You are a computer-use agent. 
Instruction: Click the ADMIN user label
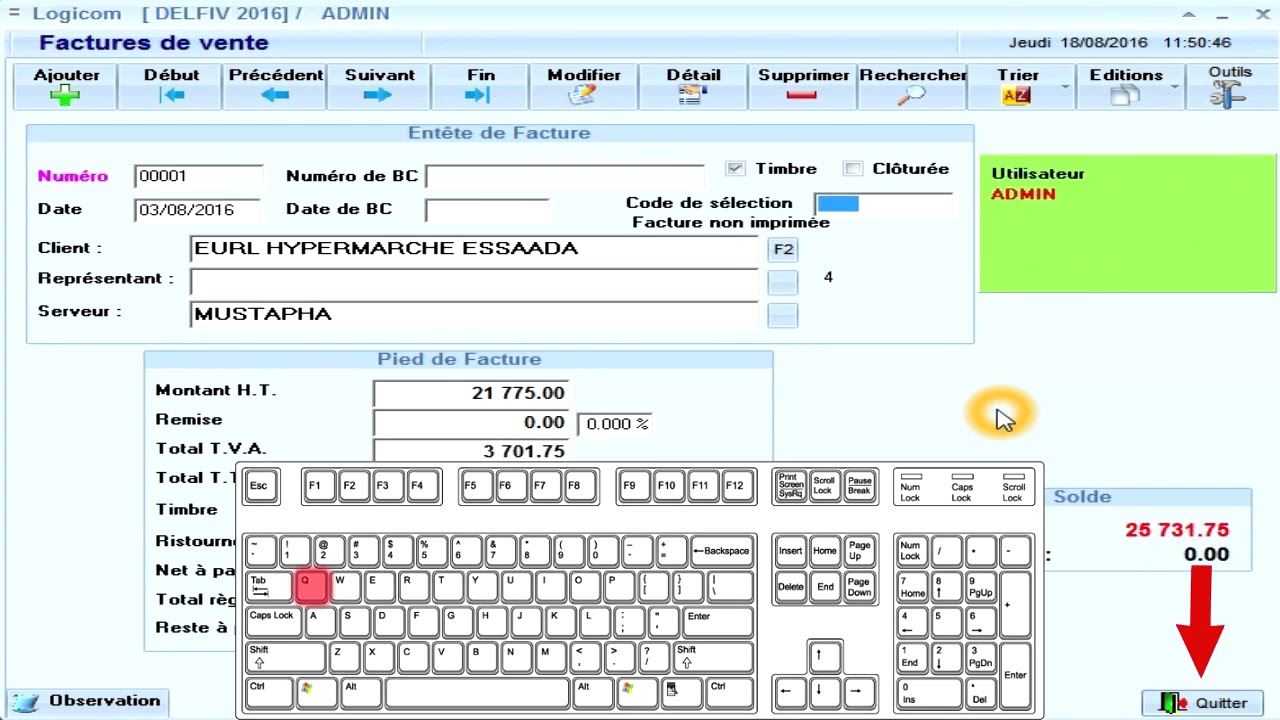[x=1023, y=194]
